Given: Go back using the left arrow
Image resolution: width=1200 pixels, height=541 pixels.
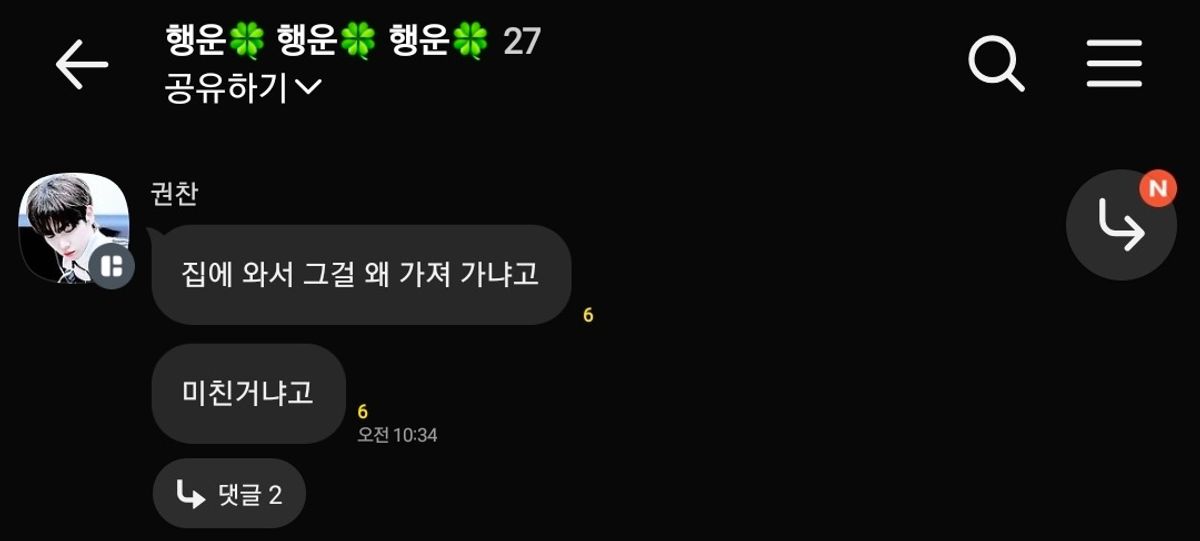Looking at the screenshot, I should coord(82,65).
